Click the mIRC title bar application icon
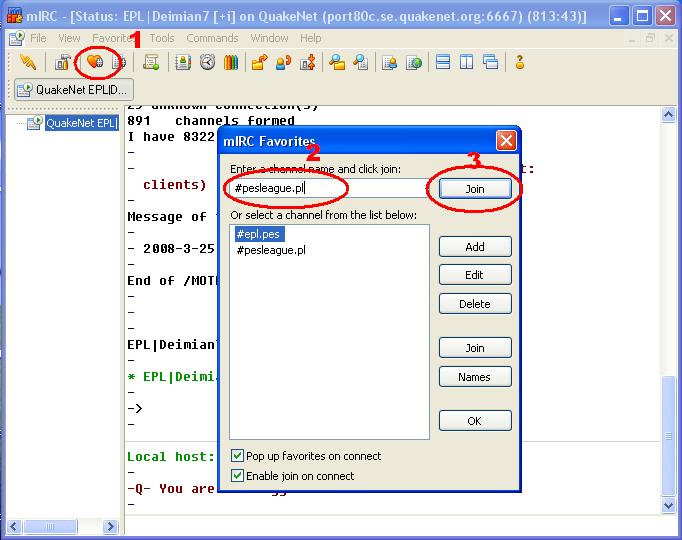This screenshot has width=682, height=540. pos(14,16)
